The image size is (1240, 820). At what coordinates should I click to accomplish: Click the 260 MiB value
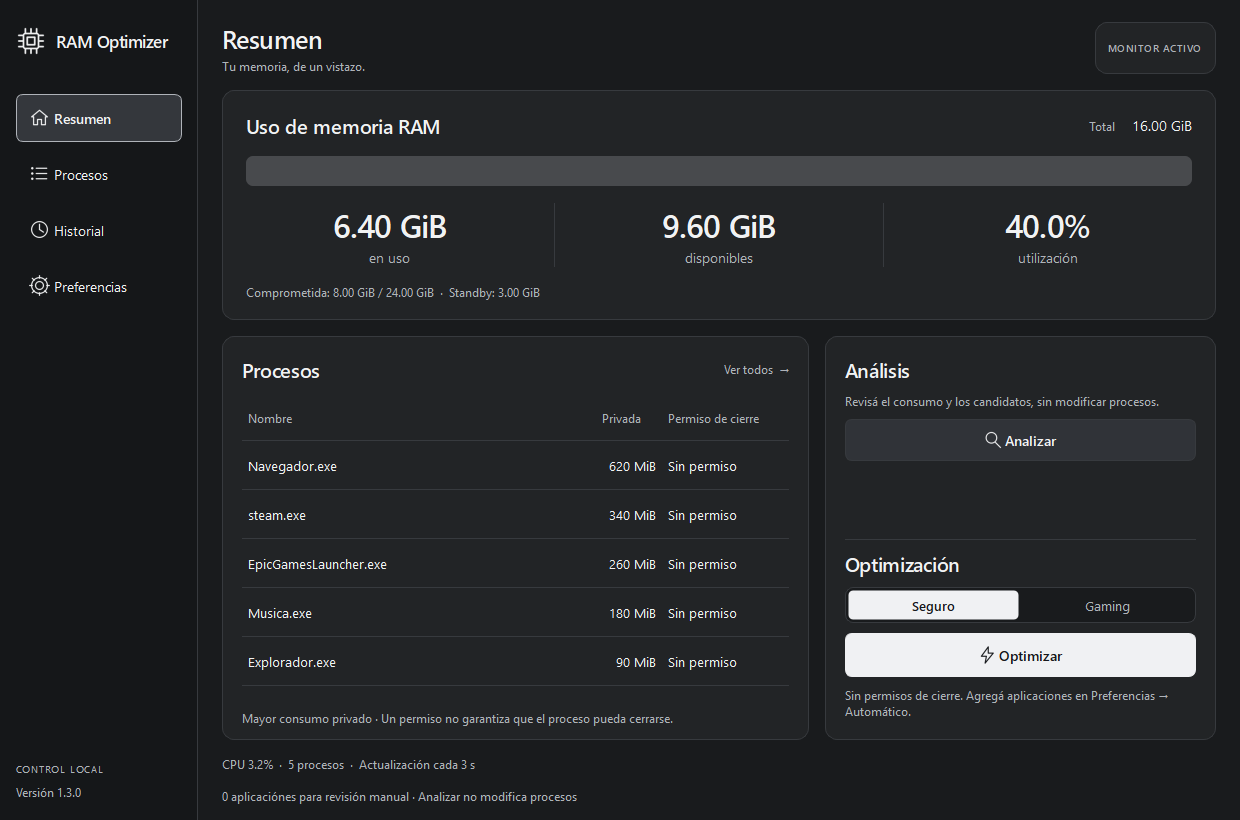click(x=632, y=564)
